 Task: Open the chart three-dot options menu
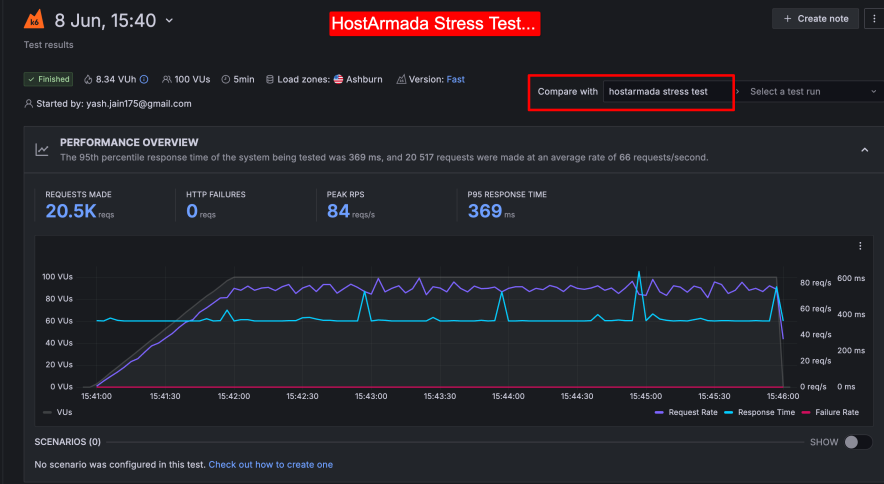[x=860, y=246]
